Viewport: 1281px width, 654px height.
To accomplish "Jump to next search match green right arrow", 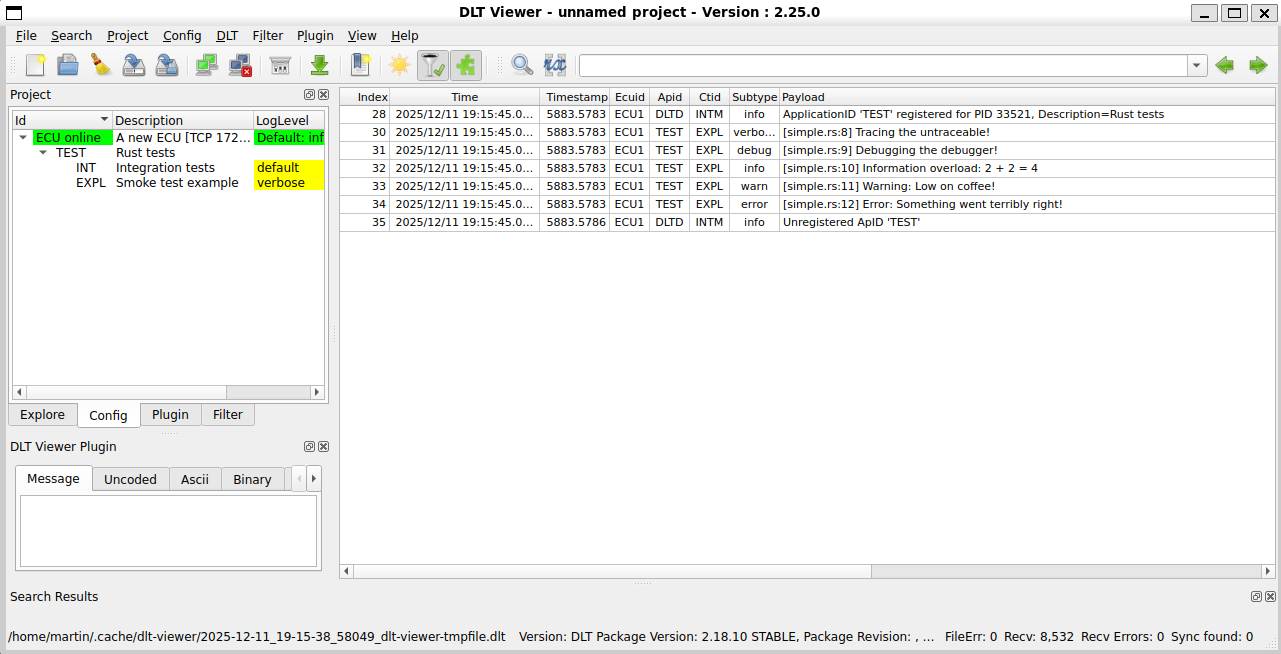I will point(1258,66).
